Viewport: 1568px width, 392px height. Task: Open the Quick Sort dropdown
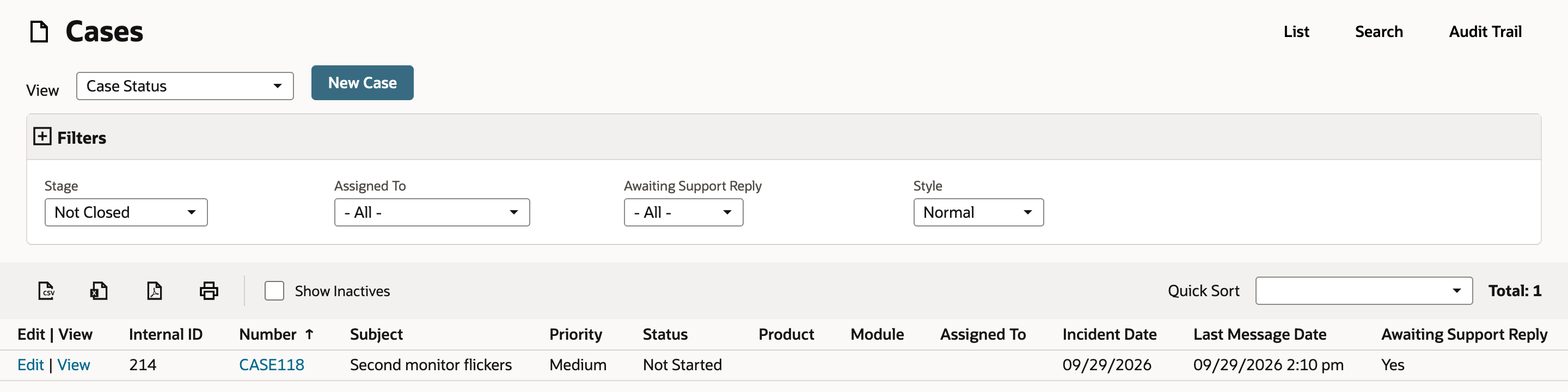[x=1364, y=291]
